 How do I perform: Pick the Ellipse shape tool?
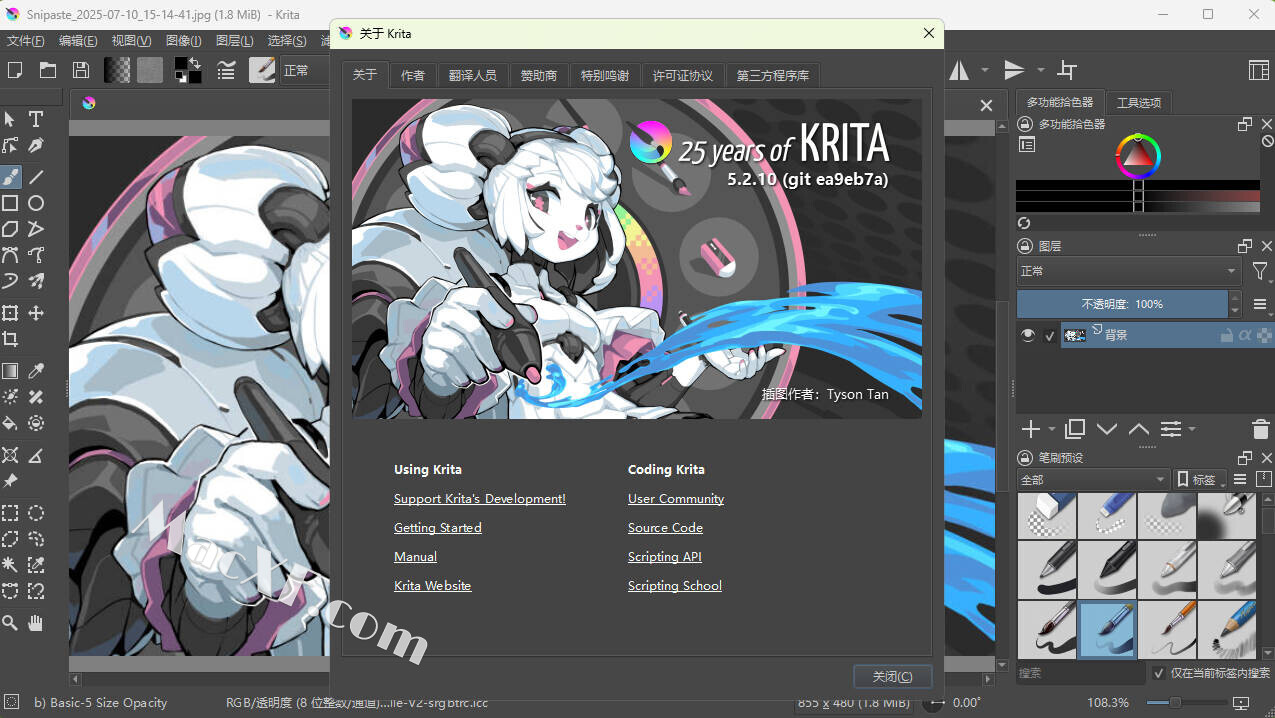pos(36,203)
